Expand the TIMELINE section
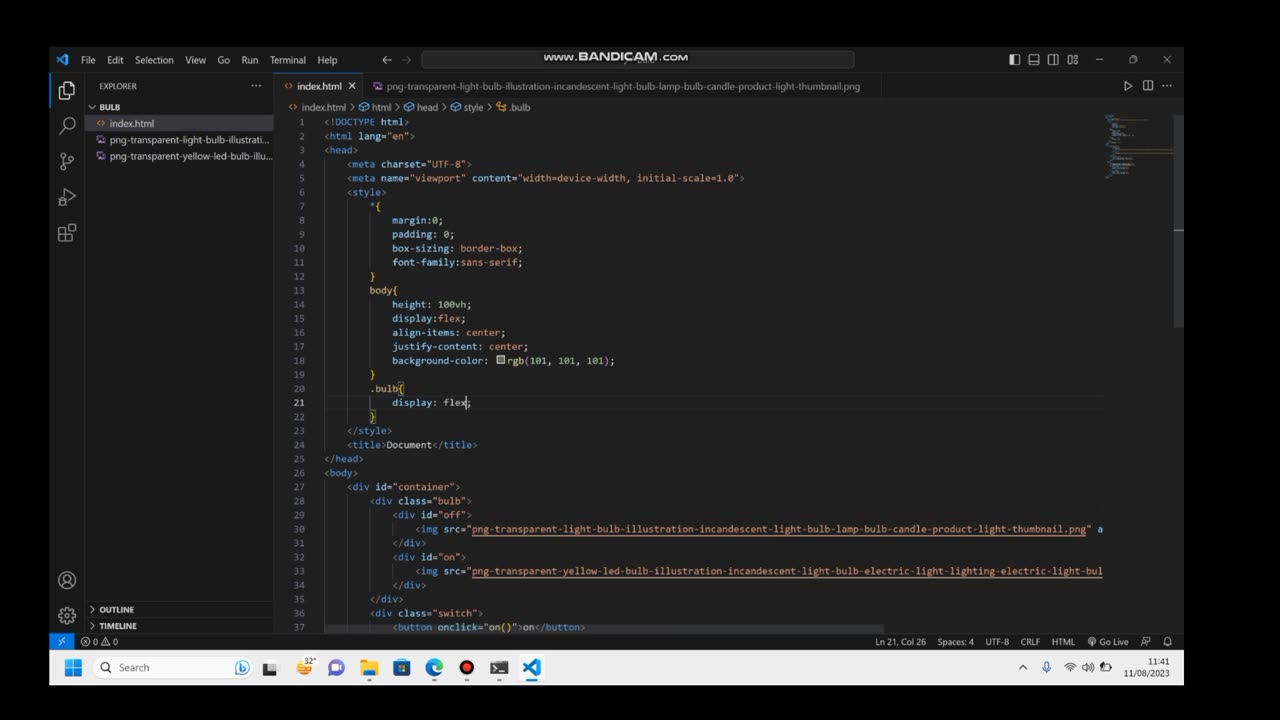This screenshot has height=720, width=1280. tap(178, 626)
